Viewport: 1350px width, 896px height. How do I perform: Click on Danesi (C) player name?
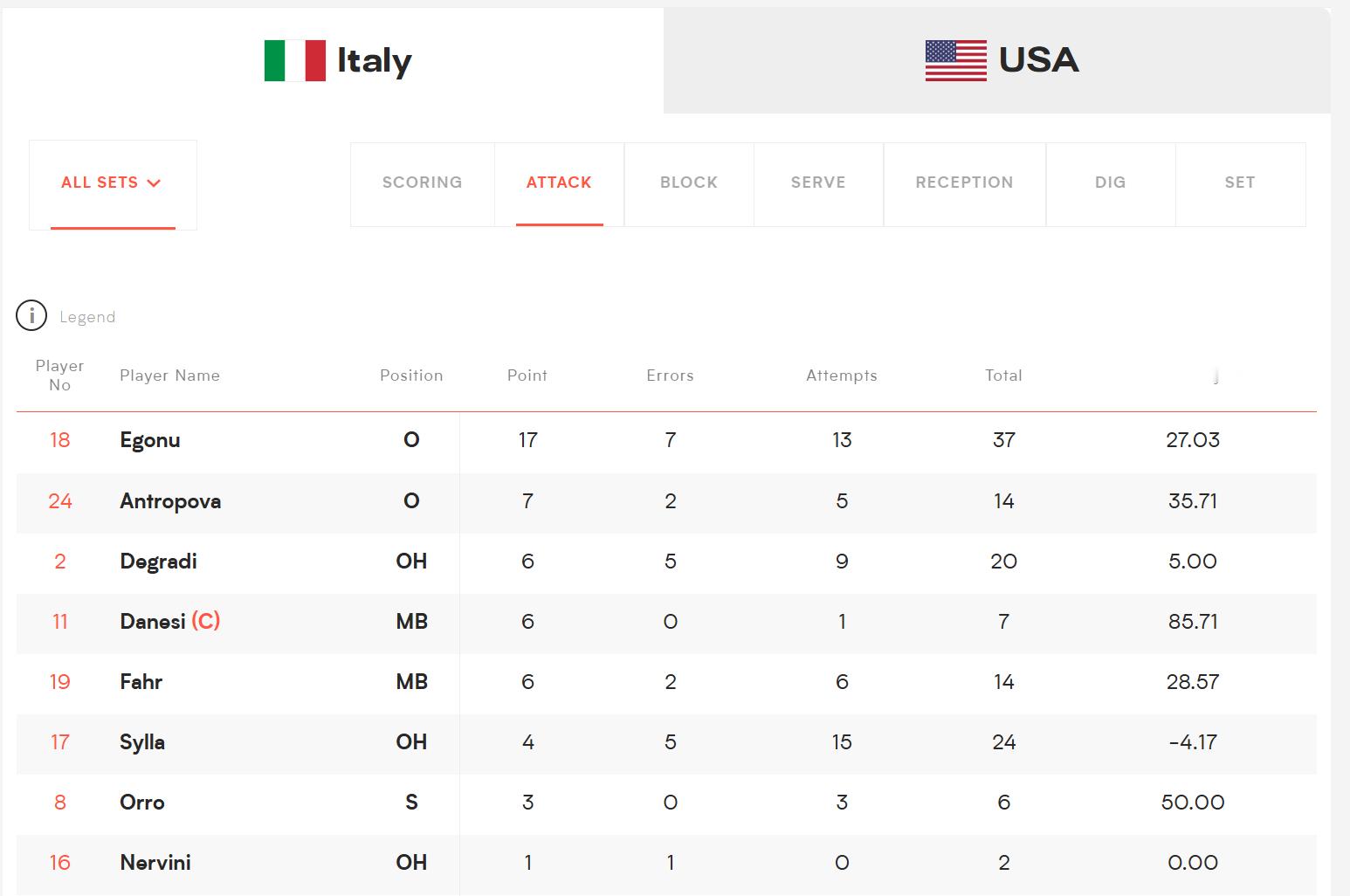point(170,622)
